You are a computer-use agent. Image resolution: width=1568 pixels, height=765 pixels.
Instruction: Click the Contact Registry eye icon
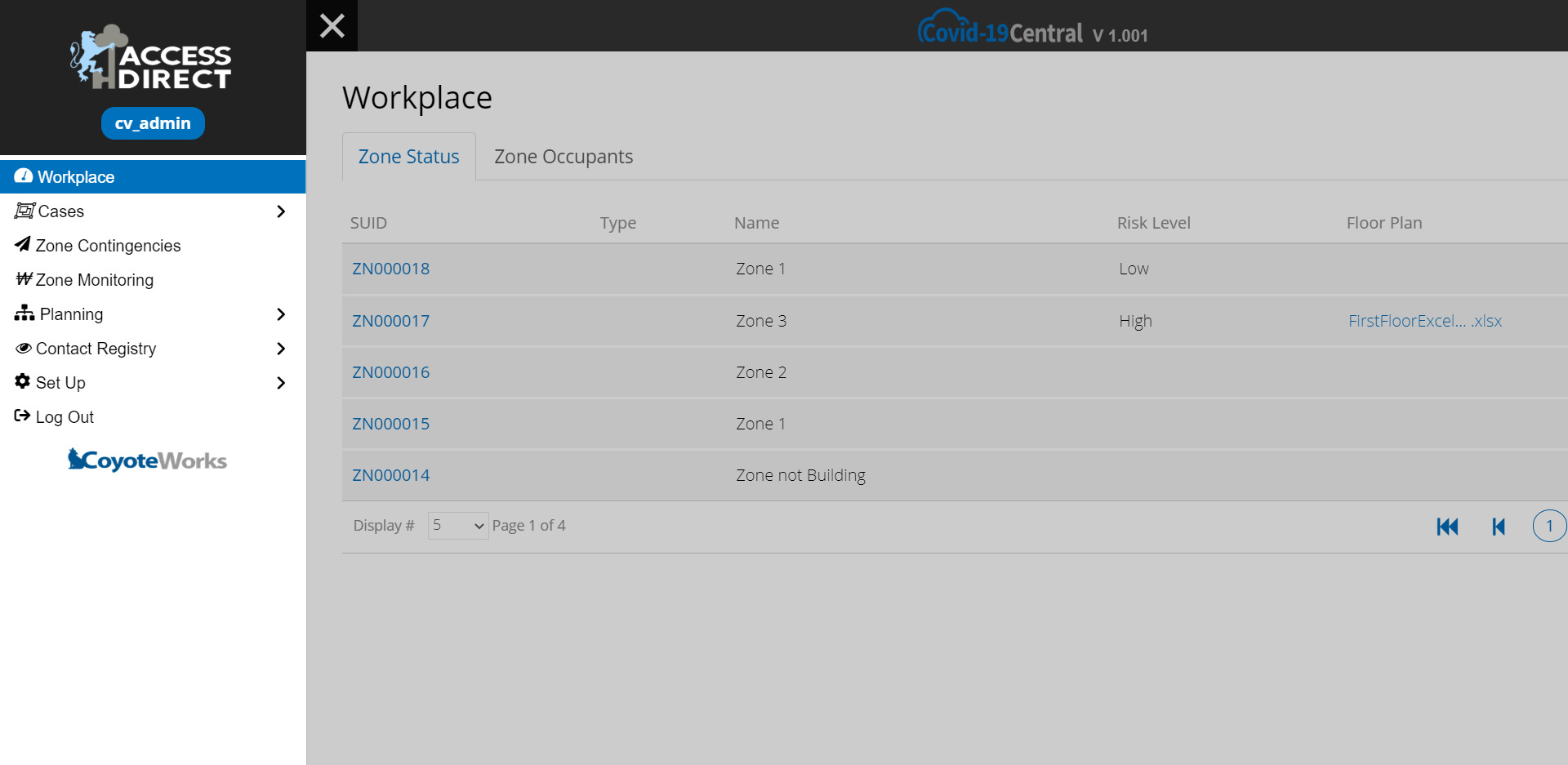[x=24, y=349]
